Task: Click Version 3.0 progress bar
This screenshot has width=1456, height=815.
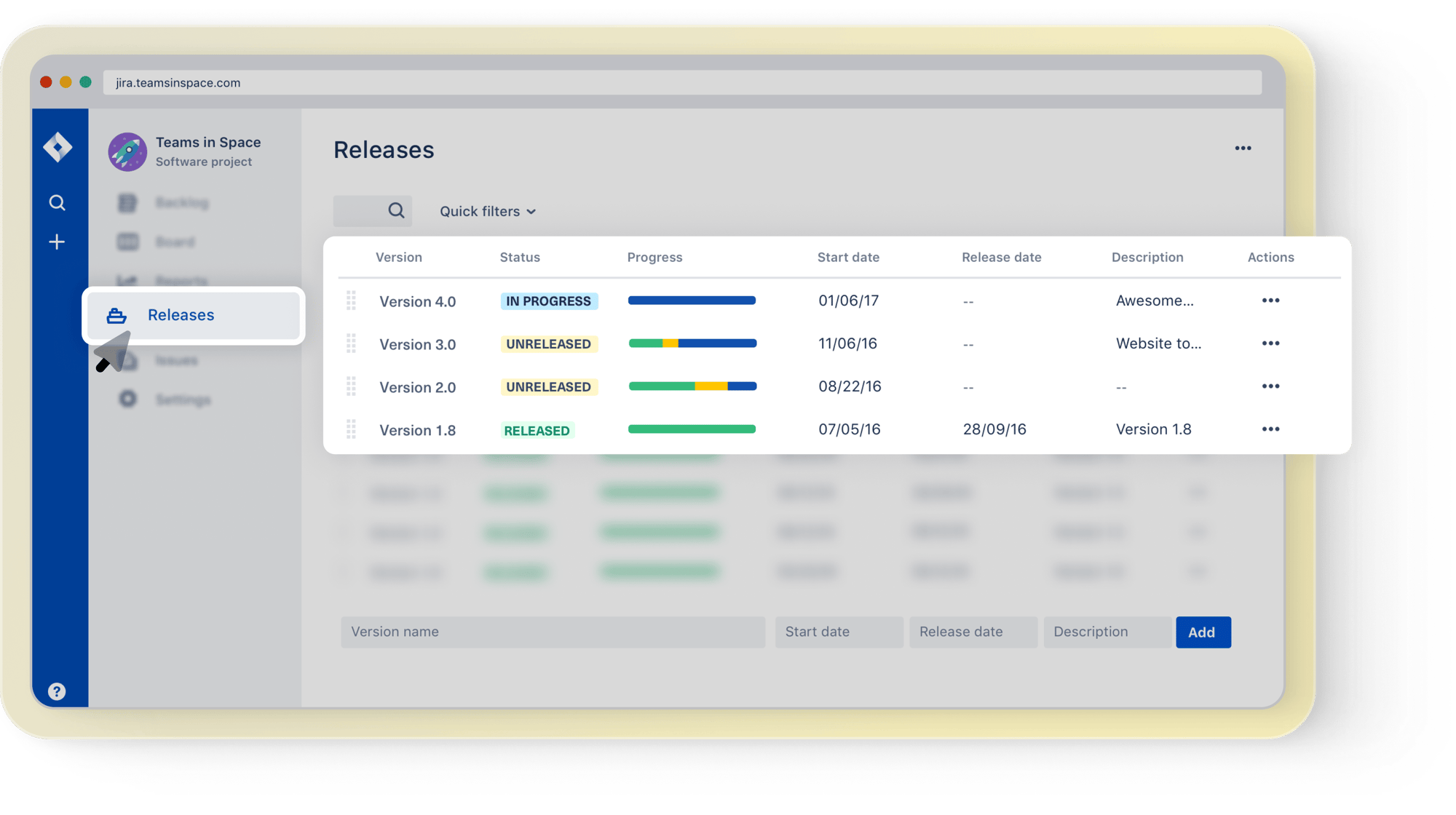Action: pos(692,343)
